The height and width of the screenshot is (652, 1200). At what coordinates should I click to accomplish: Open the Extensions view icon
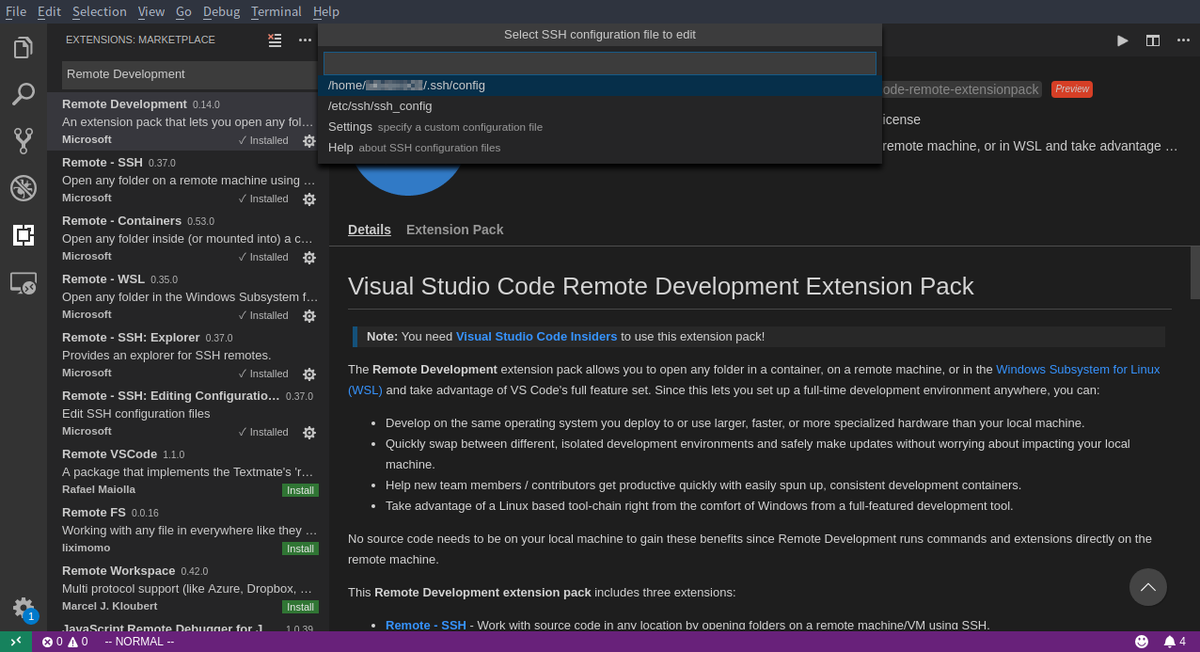point(23,235)
